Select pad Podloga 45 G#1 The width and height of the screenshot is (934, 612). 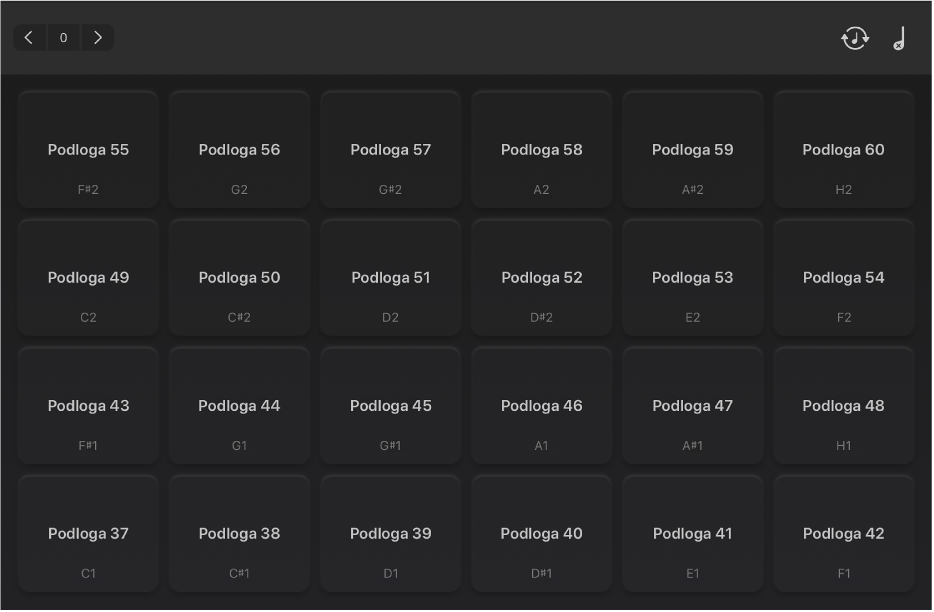click(391, 406)
